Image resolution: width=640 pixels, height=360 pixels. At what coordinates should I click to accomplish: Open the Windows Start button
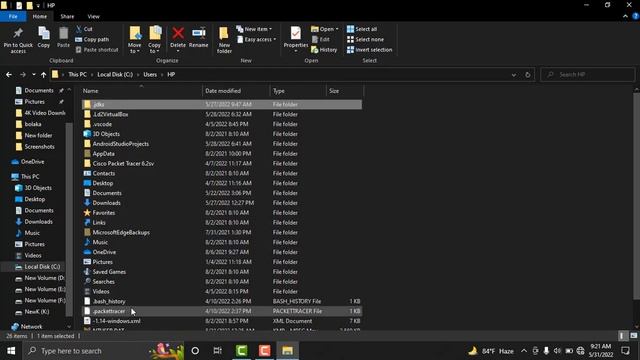tap(11, 351)
